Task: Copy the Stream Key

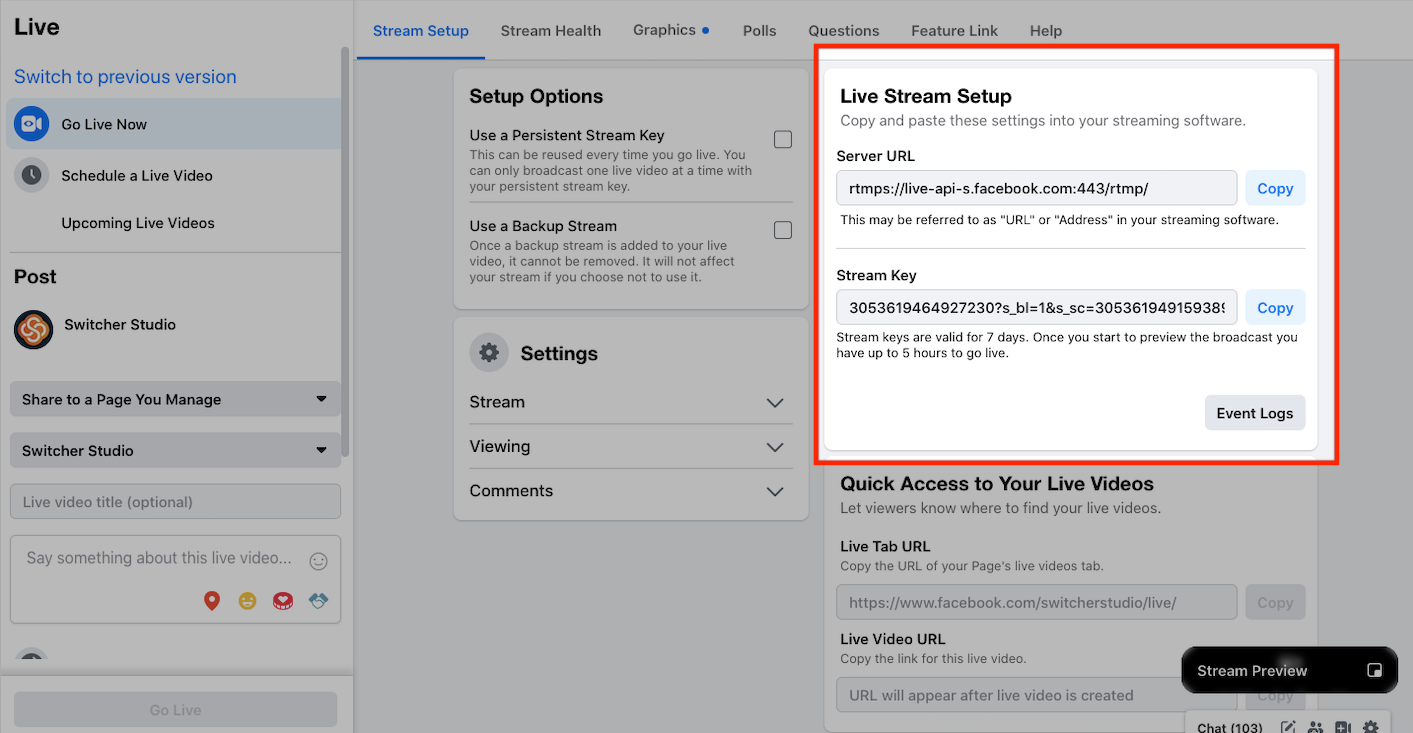Action: click(1275, 308)
